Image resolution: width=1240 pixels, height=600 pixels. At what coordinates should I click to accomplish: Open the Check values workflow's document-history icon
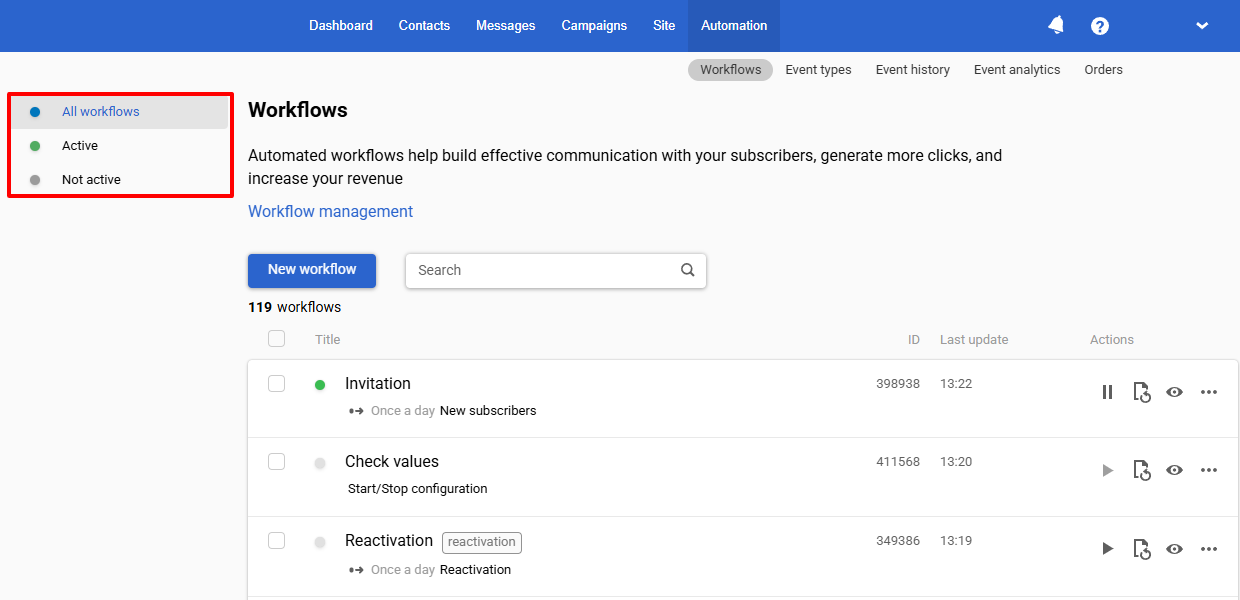click(1141, 470)
